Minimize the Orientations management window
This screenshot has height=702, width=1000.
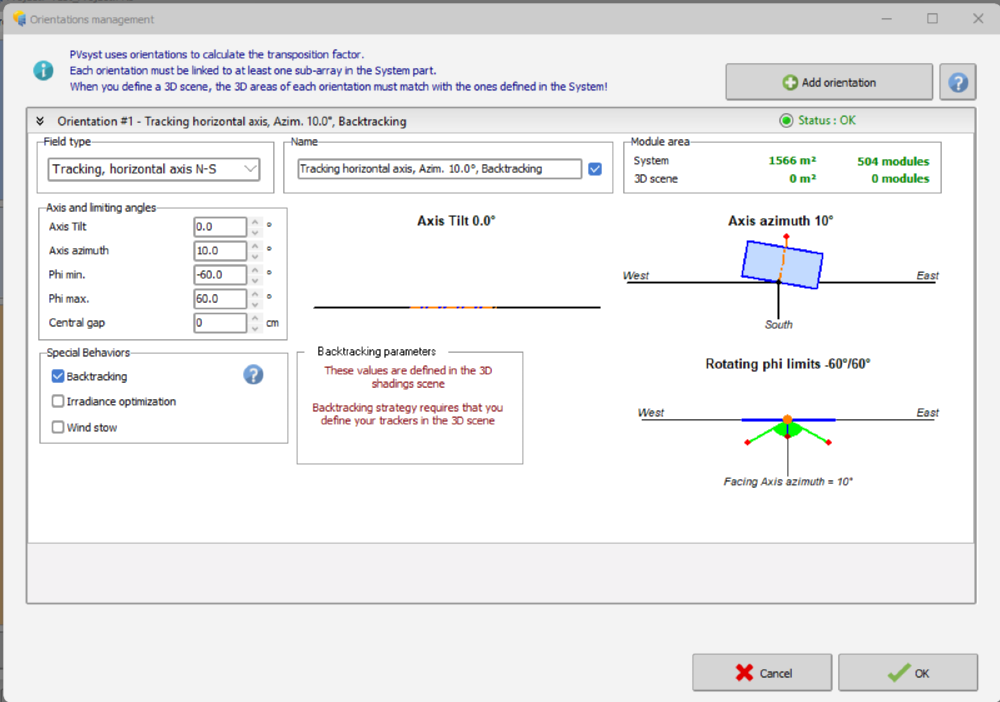[x=886, y=19]
